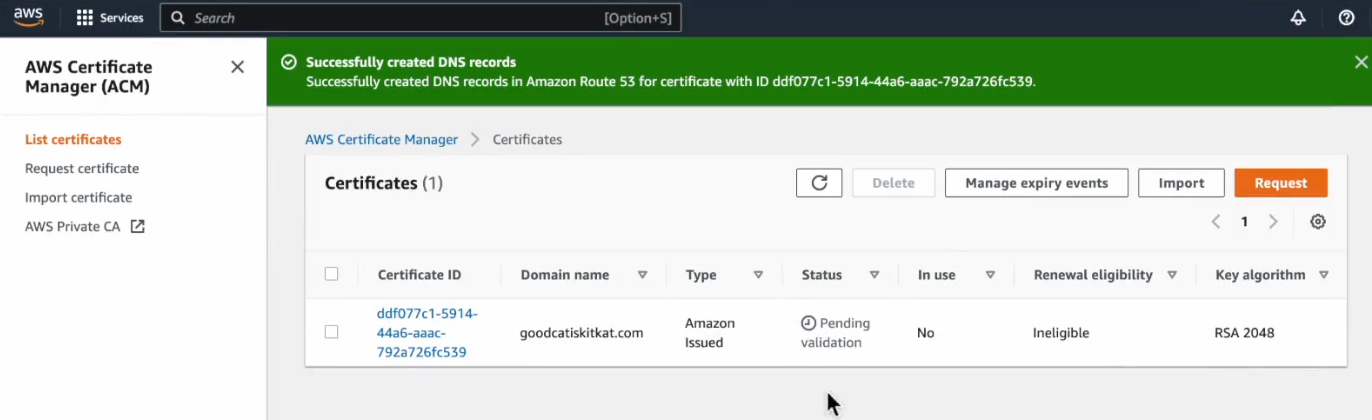Click the Certificates breadcrumb text
1372x420 pixels.
point(527,140)
